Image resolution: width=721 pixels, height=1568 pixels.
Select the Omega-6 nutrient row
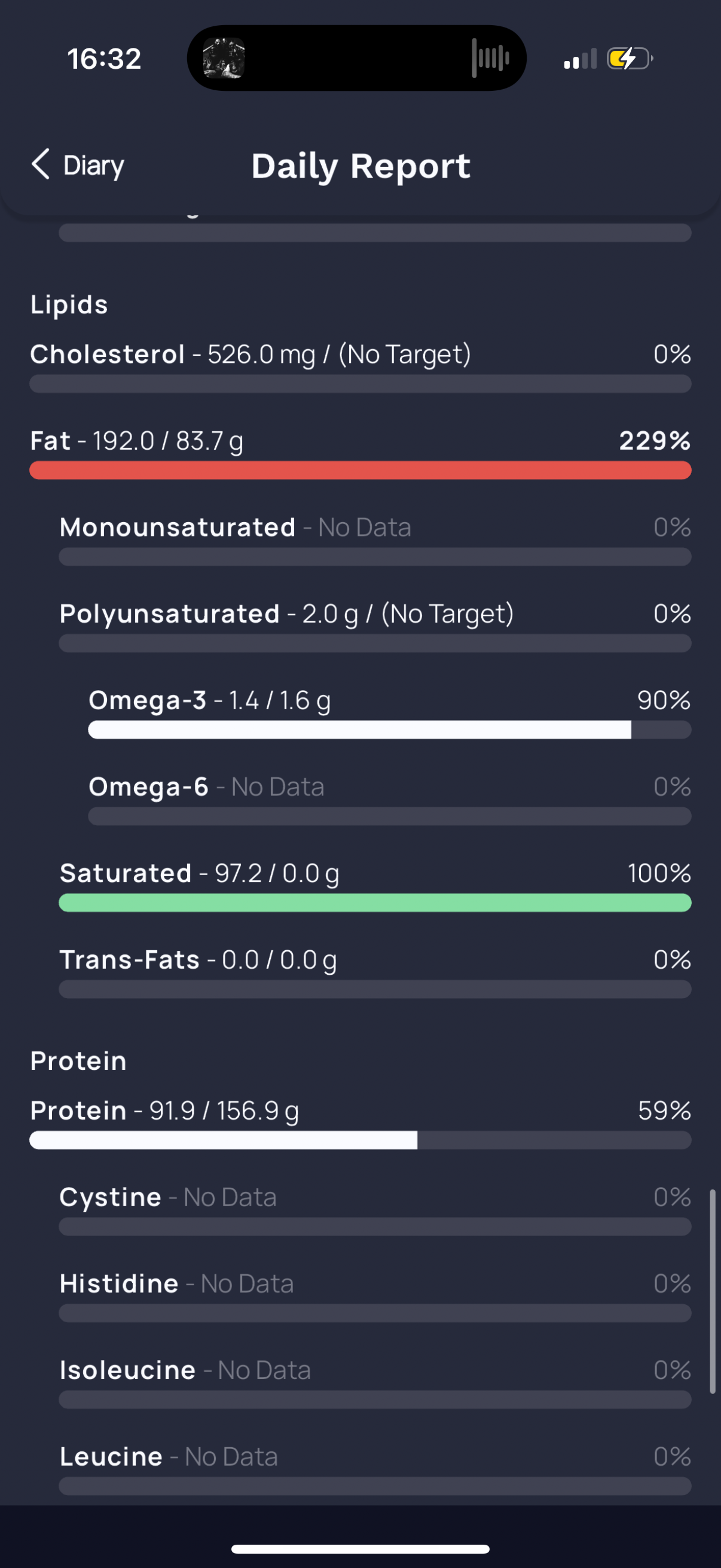coord(389,798)
